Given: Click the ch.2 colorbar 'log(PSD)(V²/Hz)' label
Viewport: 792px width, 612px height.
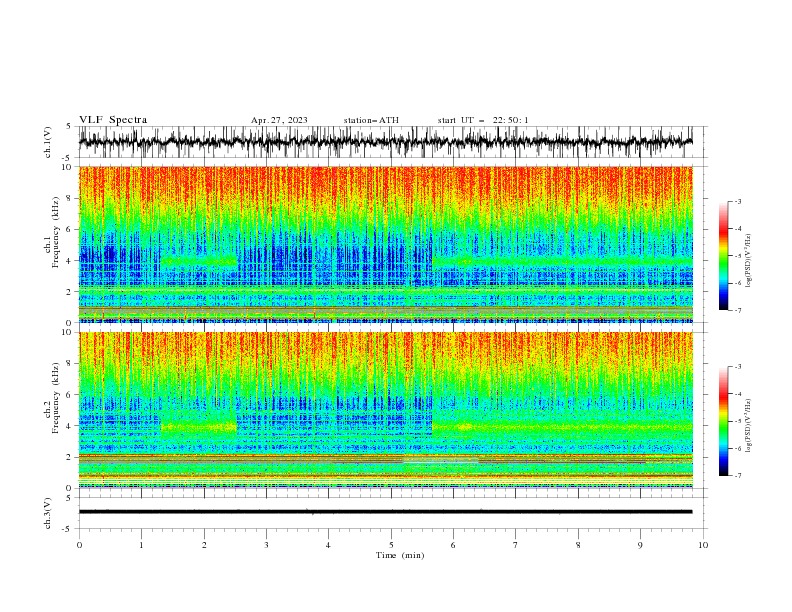Looking at the screenshot, I should coord(749,425).
